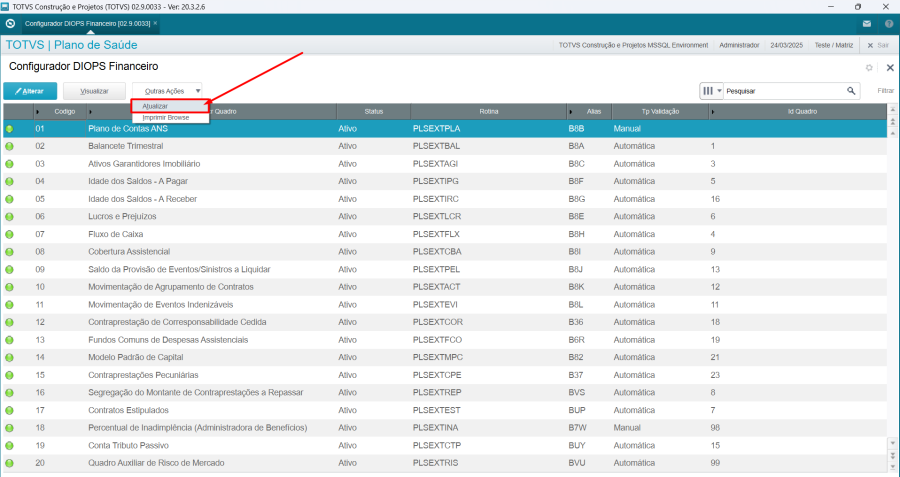Select row Ativos Garantidores Imobiliário
Viewport: 900px width, 477px height.
coord(445,164)
